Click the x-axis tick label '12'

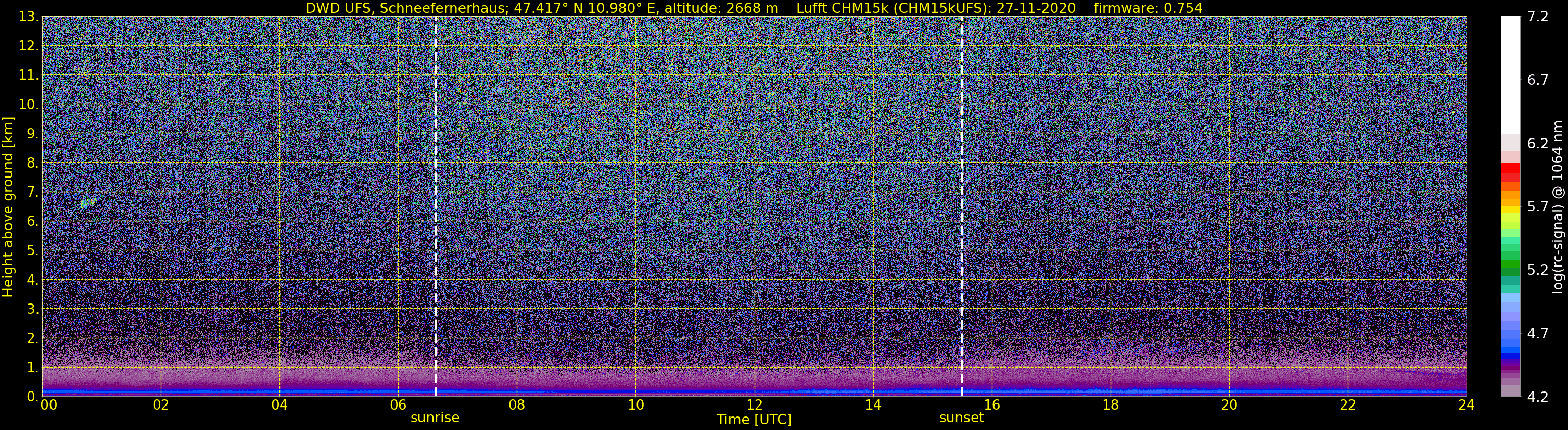(x=754, y=405)
